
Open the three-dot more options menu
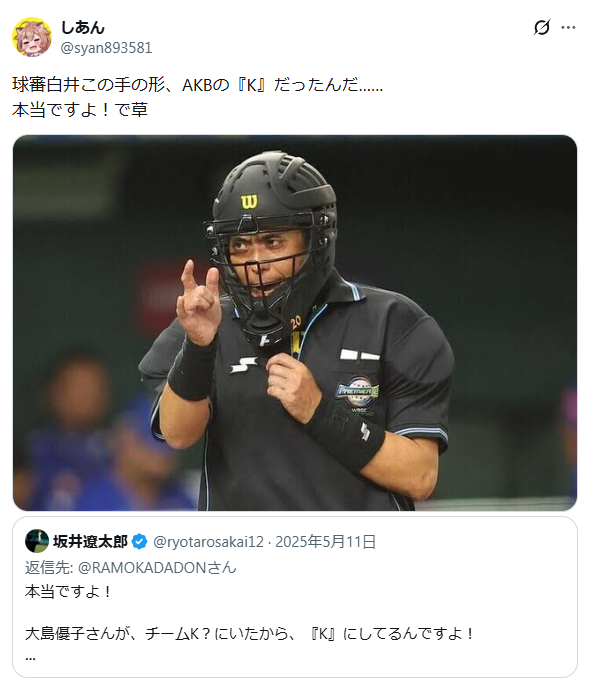[568, 28]
